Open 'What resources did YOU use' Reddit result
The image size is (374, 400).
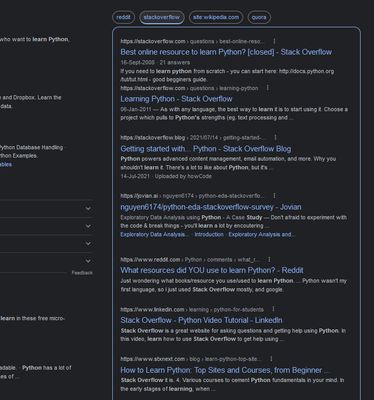tap(212, 270)
